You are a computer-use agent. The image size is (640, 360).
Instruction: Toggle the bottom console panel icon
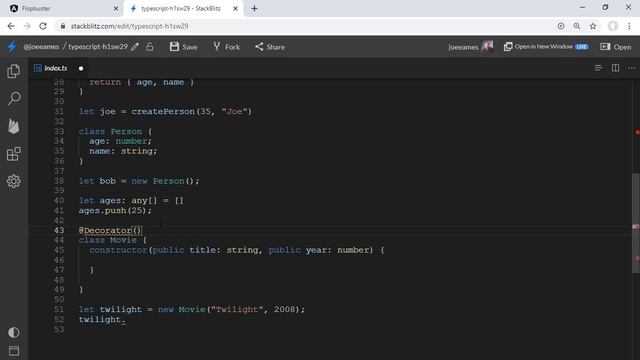point(13,351)
